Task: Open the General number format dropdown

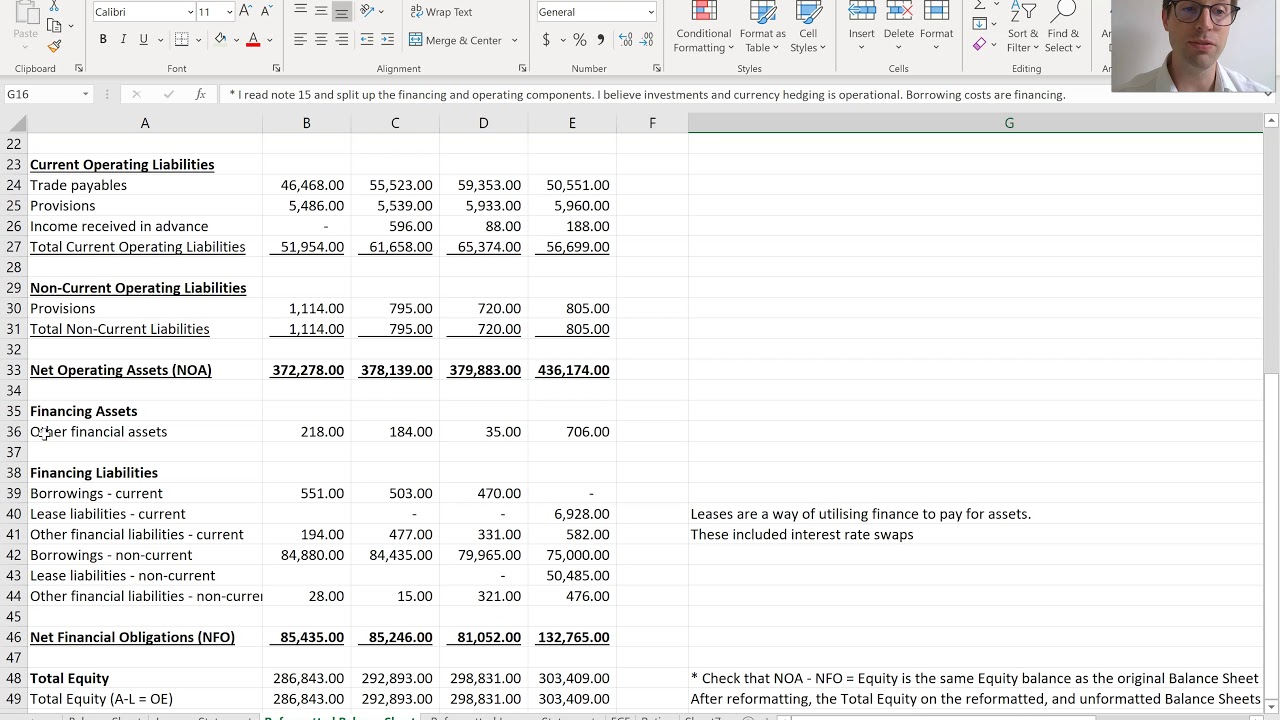Action: click(651, 12)
